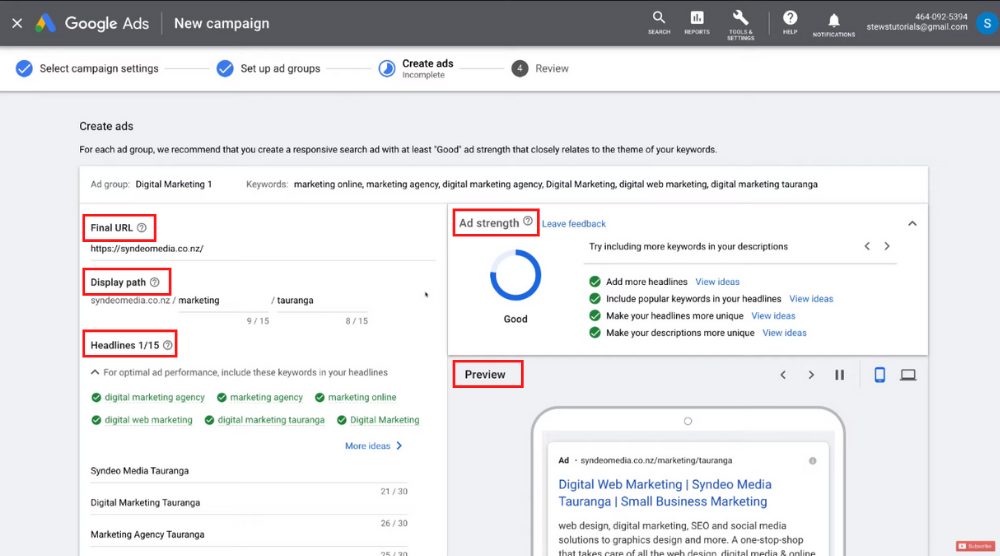The image size is (1000, 556).
Task: Click the Headlines help icon
Action: pyautogui.click(x=168, y=345)
